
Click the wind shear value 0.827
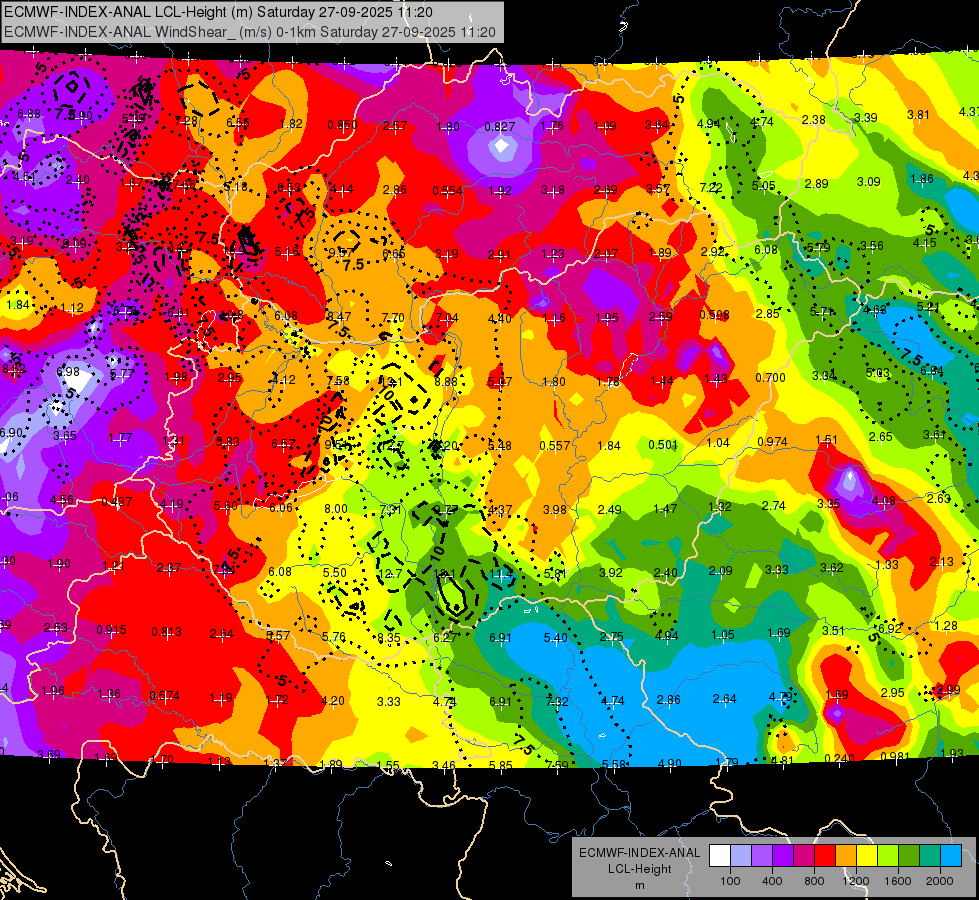(499, 127)
